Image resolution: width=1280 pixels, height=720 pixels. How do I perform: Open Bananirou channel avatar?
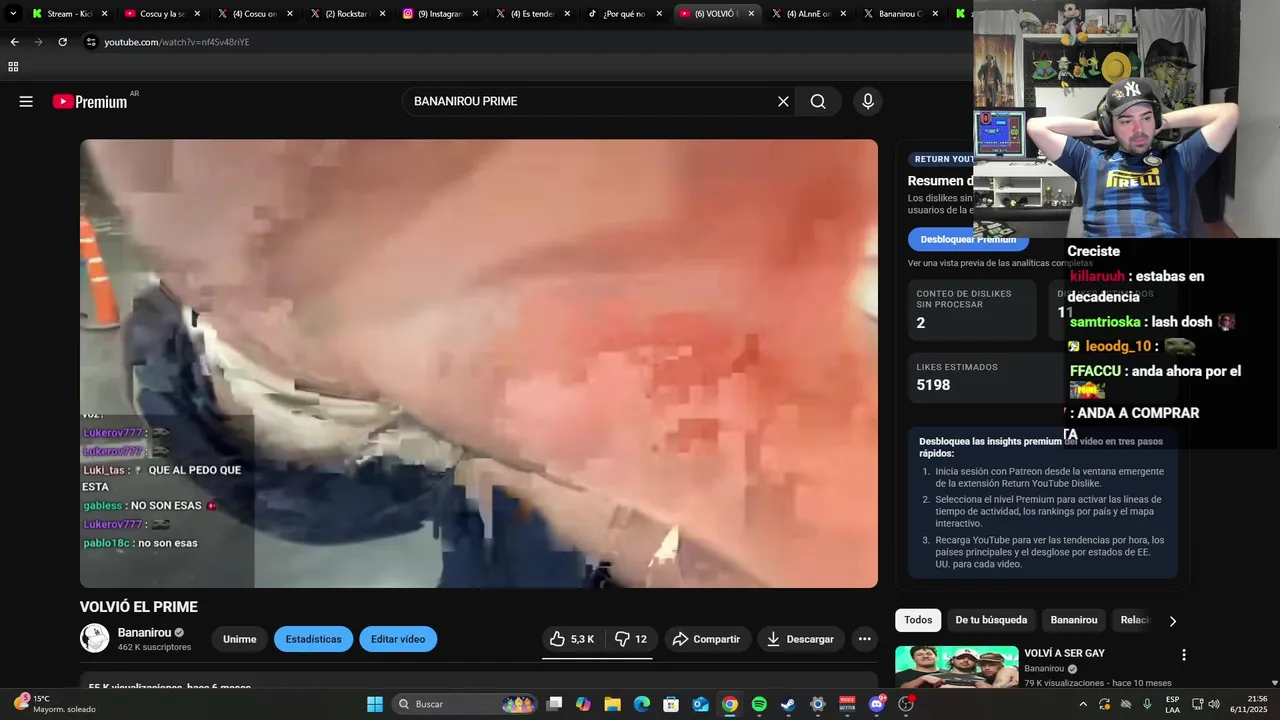[95, 638]
